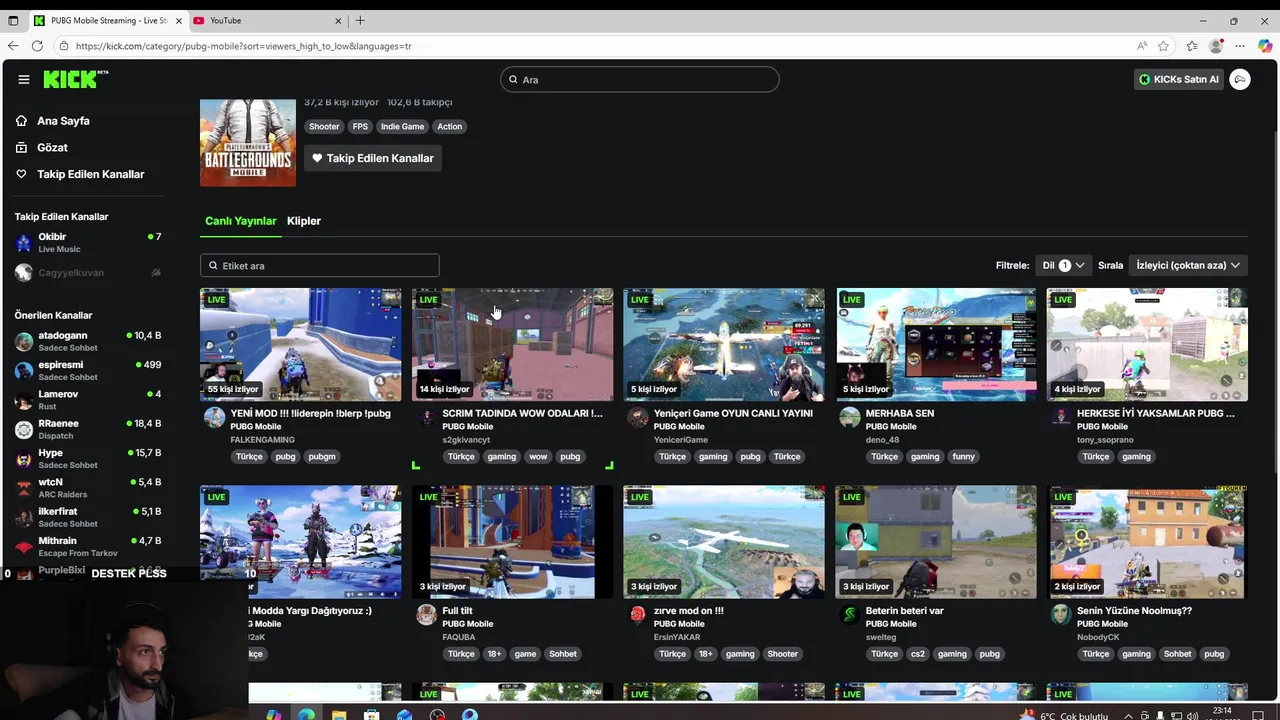
Task: Open Mithrain recommended channel
Action: pos(88,546)
